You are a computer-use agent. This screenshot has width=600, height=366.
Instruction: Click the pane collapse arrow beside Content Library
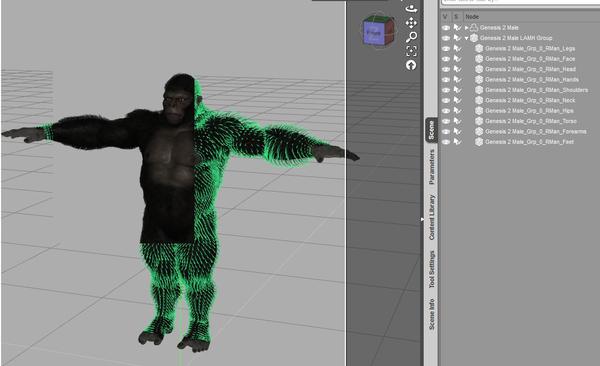(422, 219)
